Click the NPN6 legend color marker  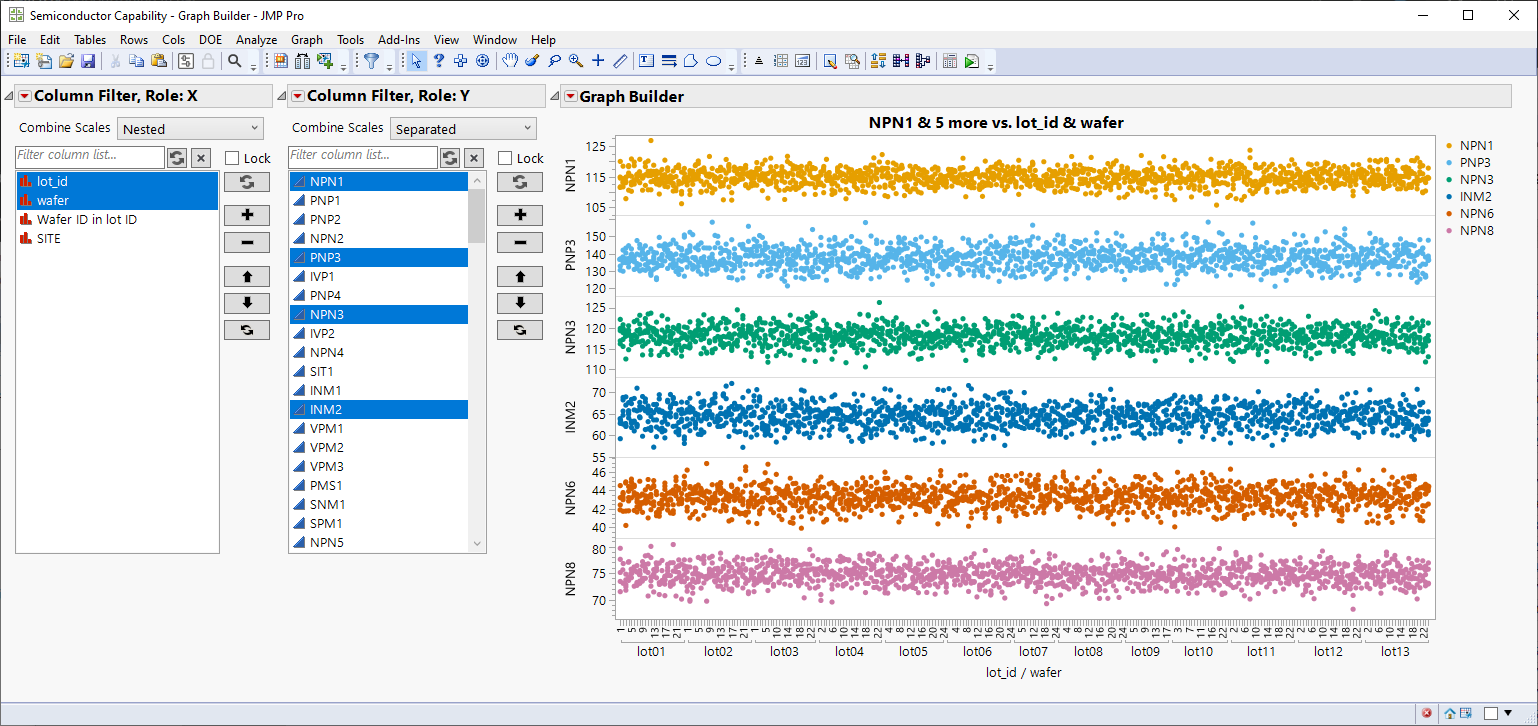pos(1447,214)
